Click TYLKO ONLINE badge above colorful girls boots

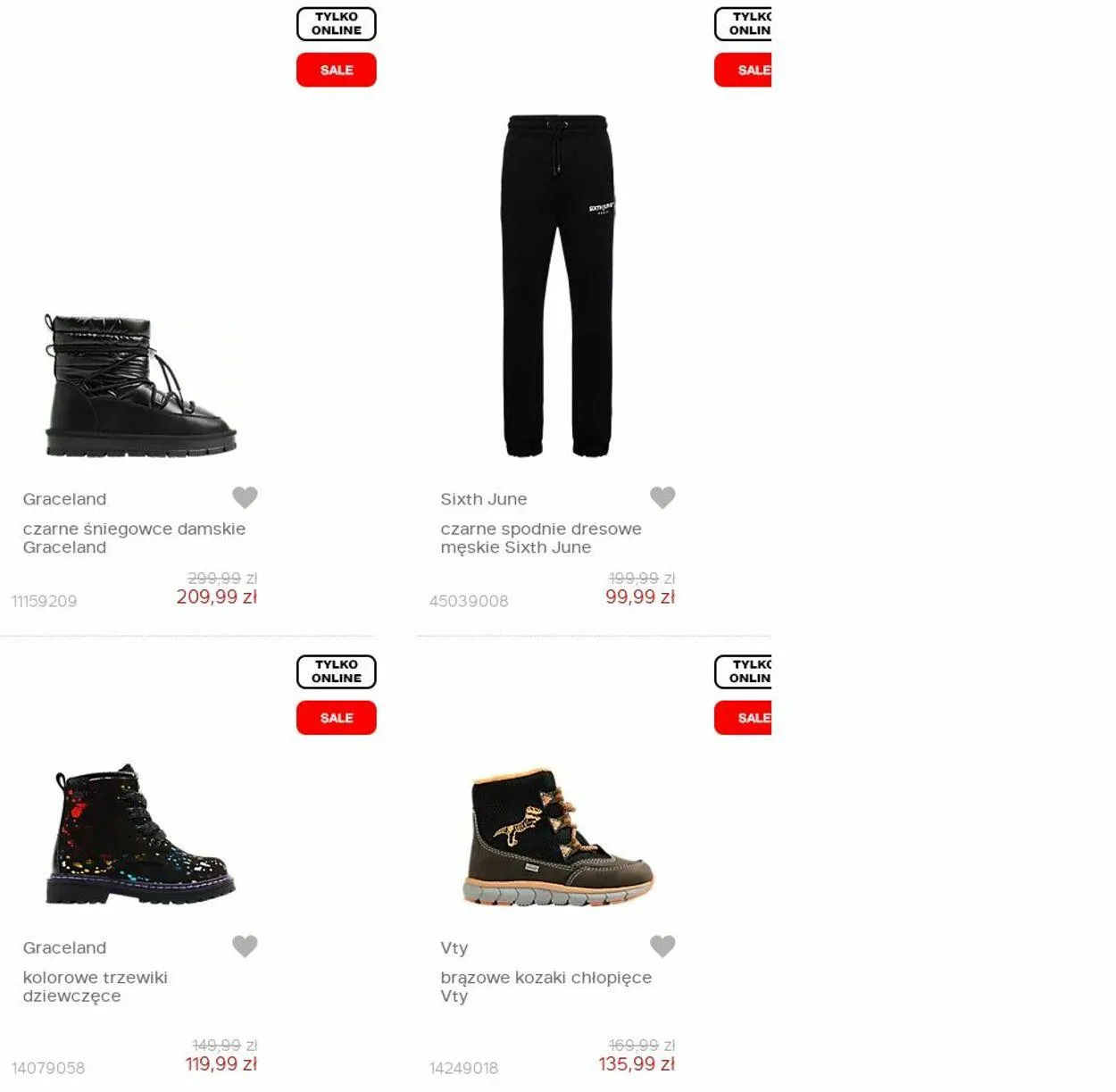[x=337, y=671]
